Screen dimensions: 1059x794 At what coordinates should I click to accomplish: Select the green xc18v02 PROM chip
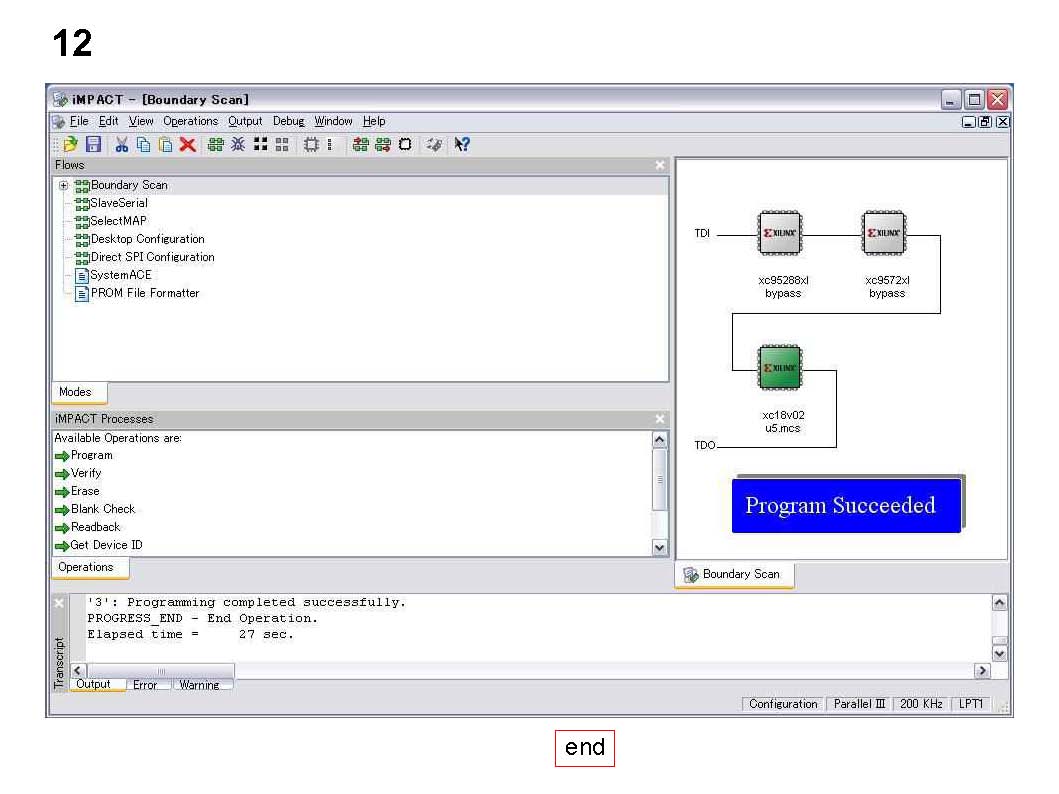[x=780, y=368]
